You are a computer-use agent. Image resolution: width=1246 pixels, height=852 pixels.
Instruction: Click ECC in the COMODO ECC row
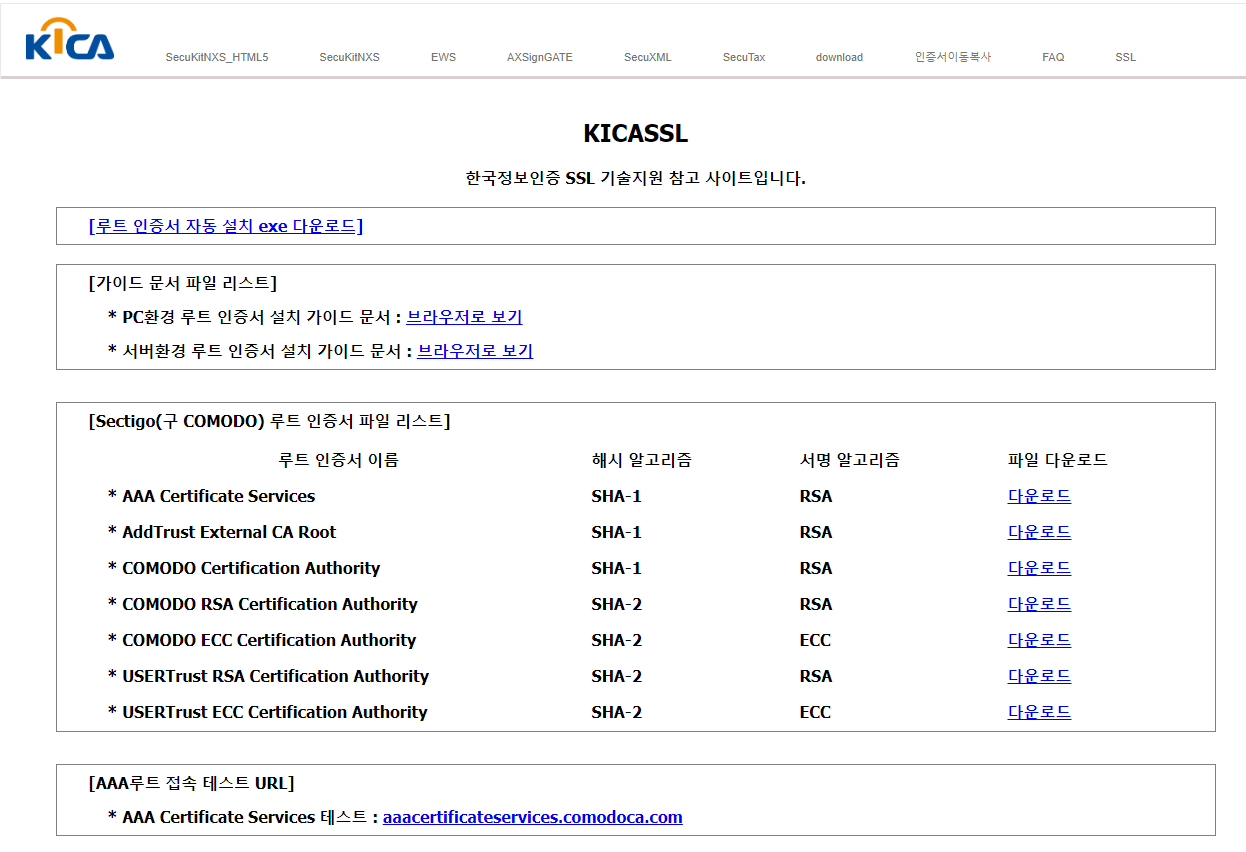pyautogui.click(x=815, y=640)
